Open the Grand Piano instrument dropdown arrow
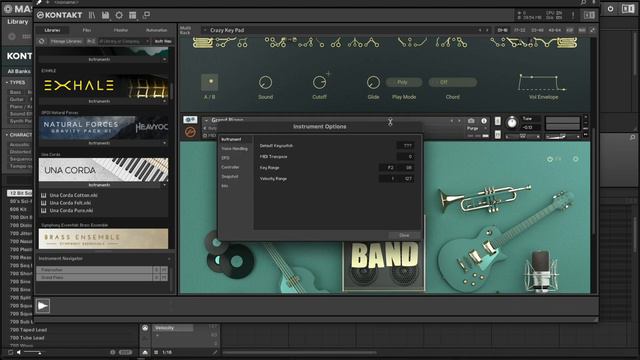The width and height of the screenshot is (640, 360). (x=206, y=120)
